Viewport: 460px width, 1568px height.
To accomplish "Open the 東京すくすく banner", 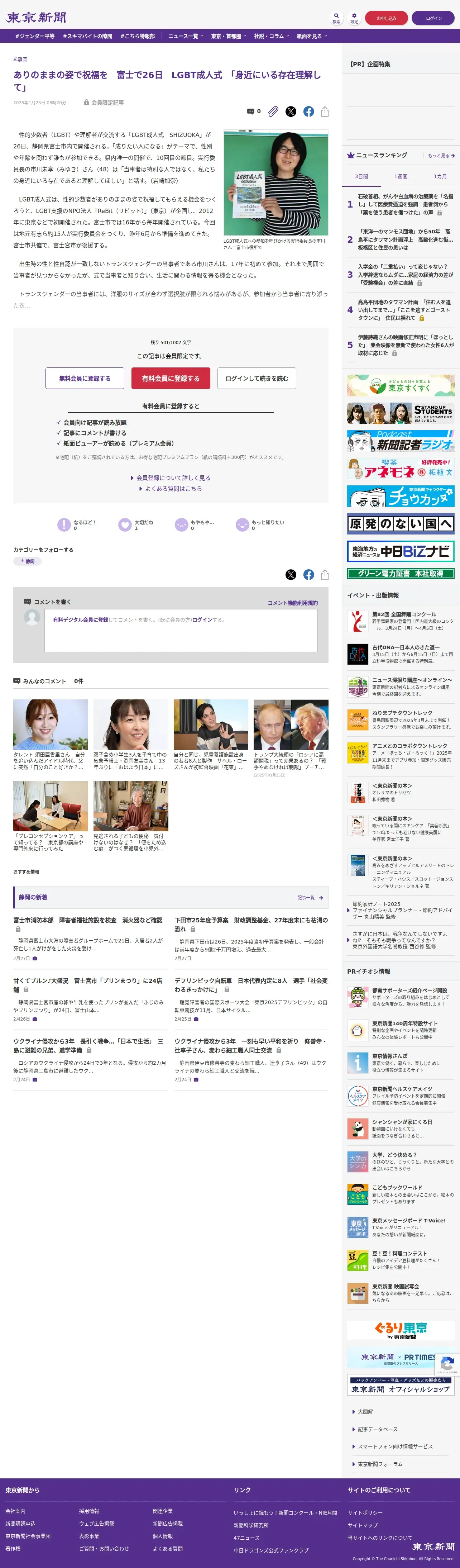I will 401,385.
